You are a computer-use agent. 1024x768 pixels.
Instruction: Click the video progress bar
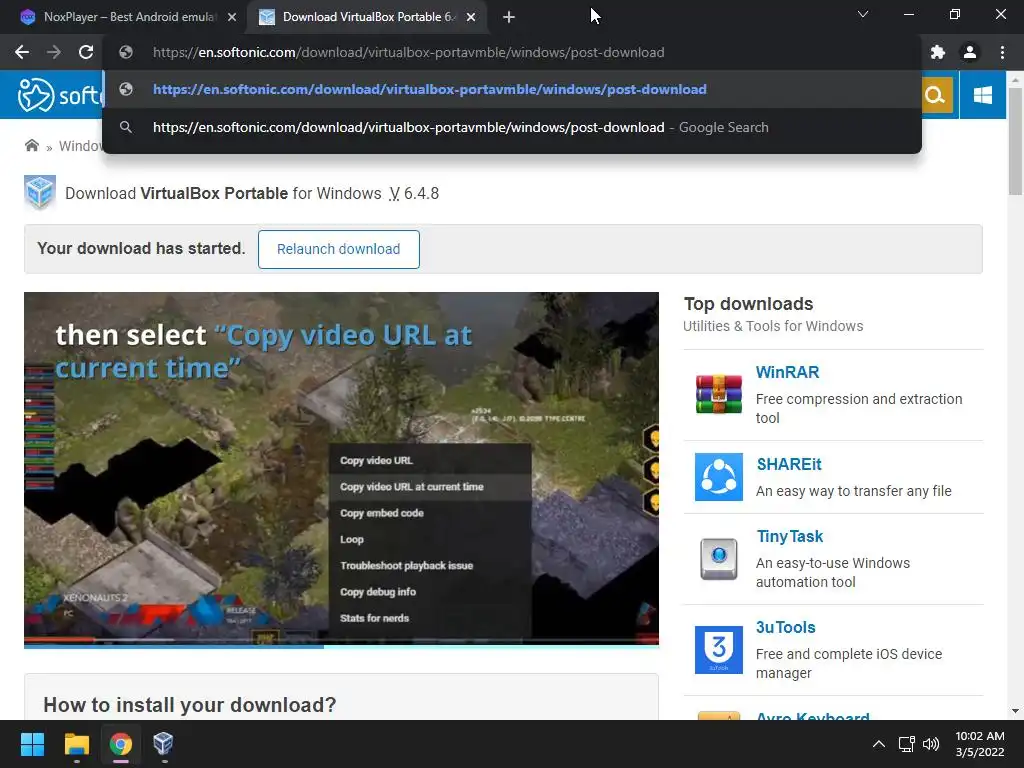341,647
